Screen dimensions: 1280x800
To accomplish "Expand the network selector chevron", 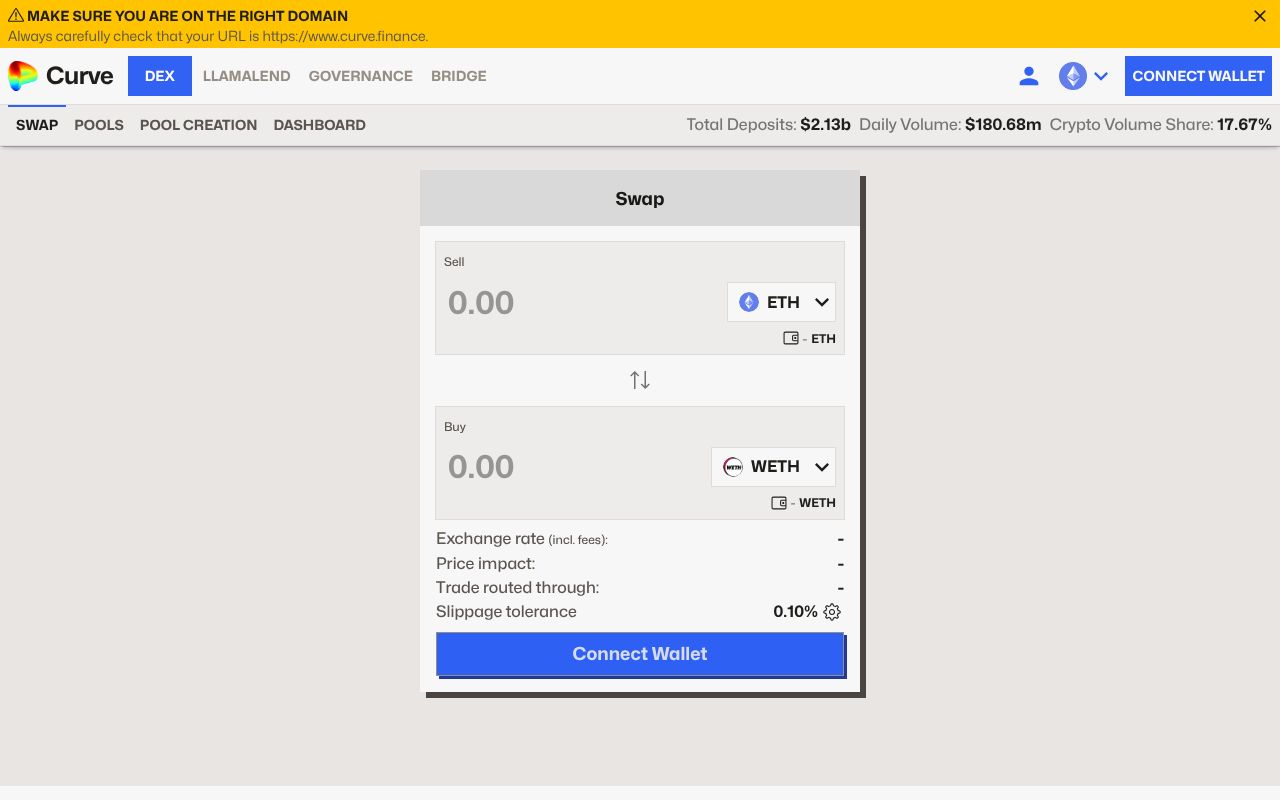I will point(1101,76).
